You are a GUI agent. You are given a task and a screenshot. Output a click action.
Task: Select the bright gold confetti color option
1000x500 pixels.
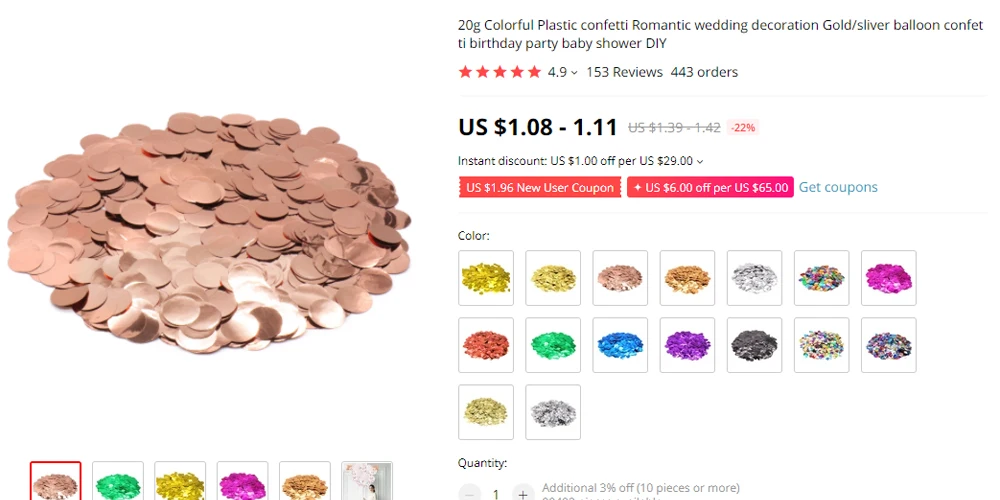[x=486, y=278]
